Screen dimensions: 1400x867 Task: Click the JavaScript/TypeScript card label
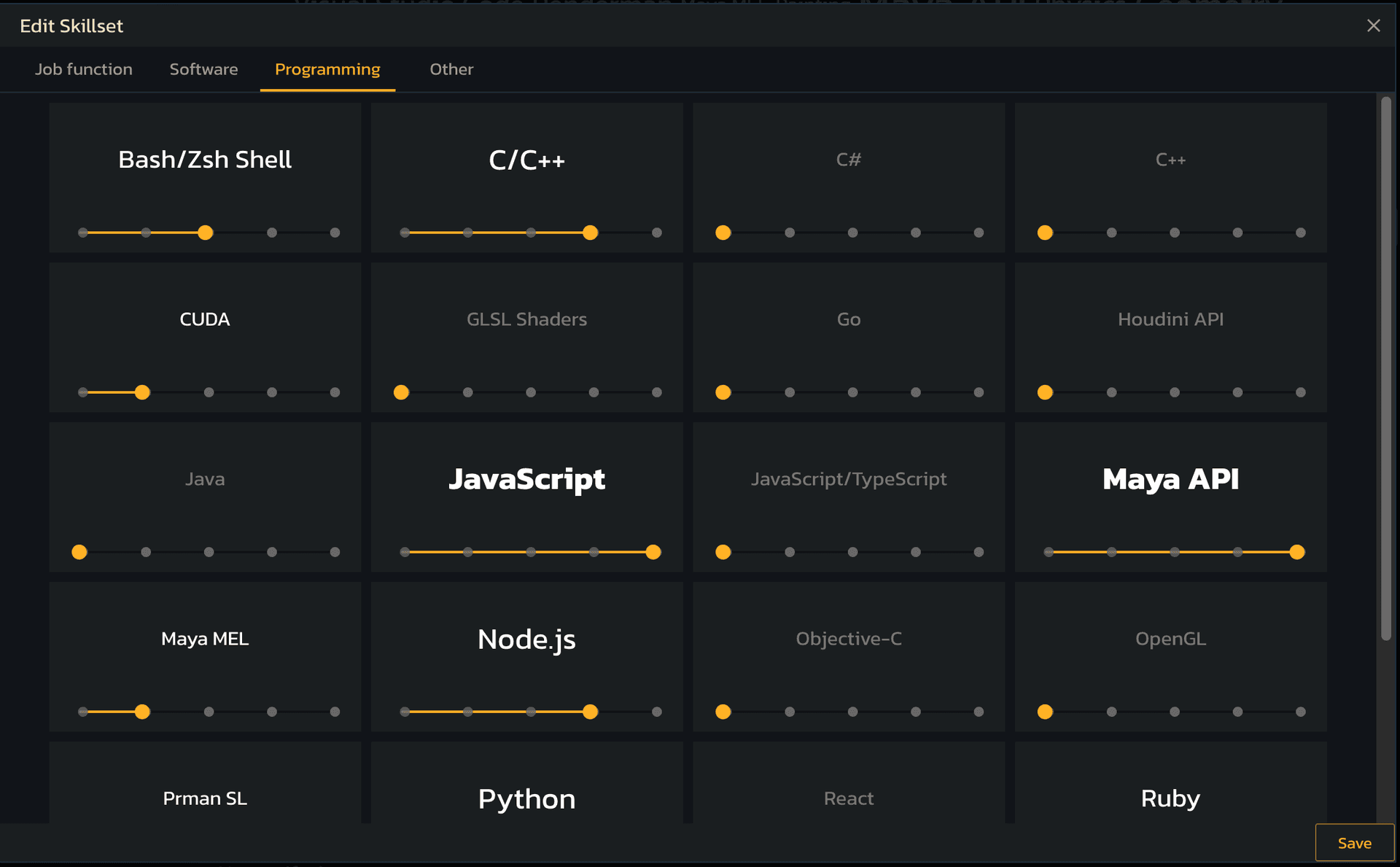click(x=849, y=479)
